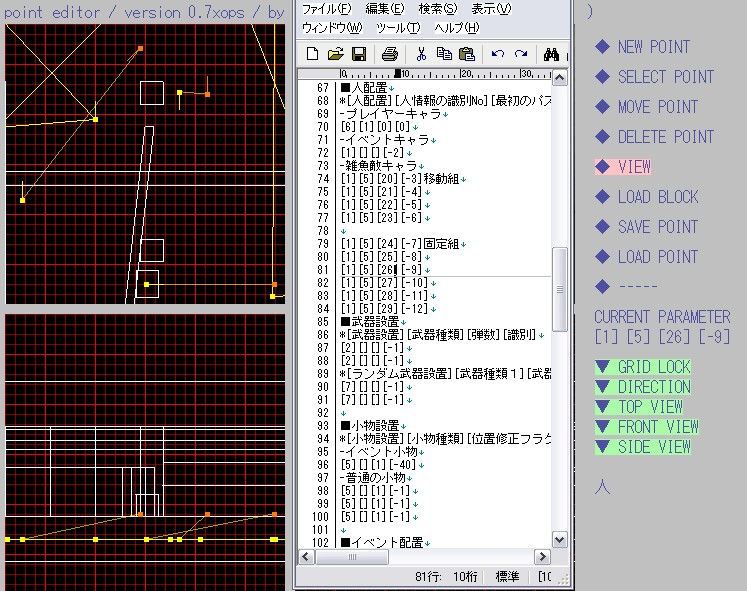Click the Copy icon in toolbar
The width and height of the screenshot is (747, 591).
444,54
